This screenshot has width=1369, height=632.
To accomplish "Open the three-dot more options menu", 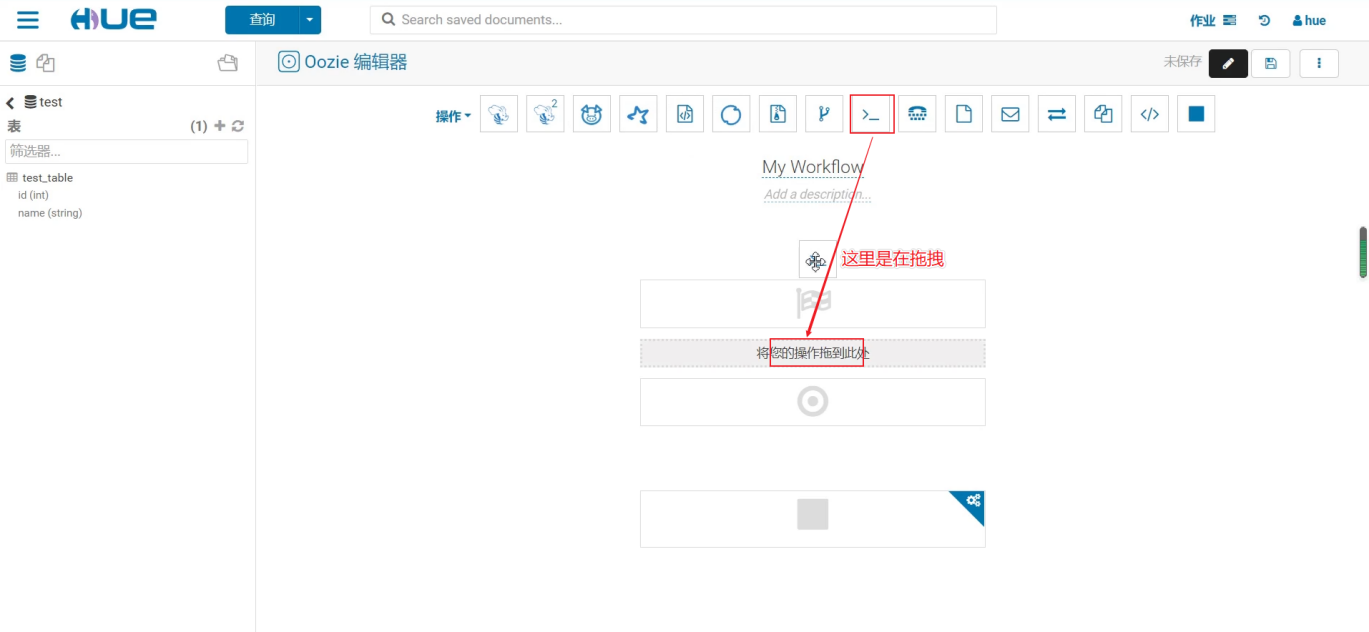I will 1319,63.
